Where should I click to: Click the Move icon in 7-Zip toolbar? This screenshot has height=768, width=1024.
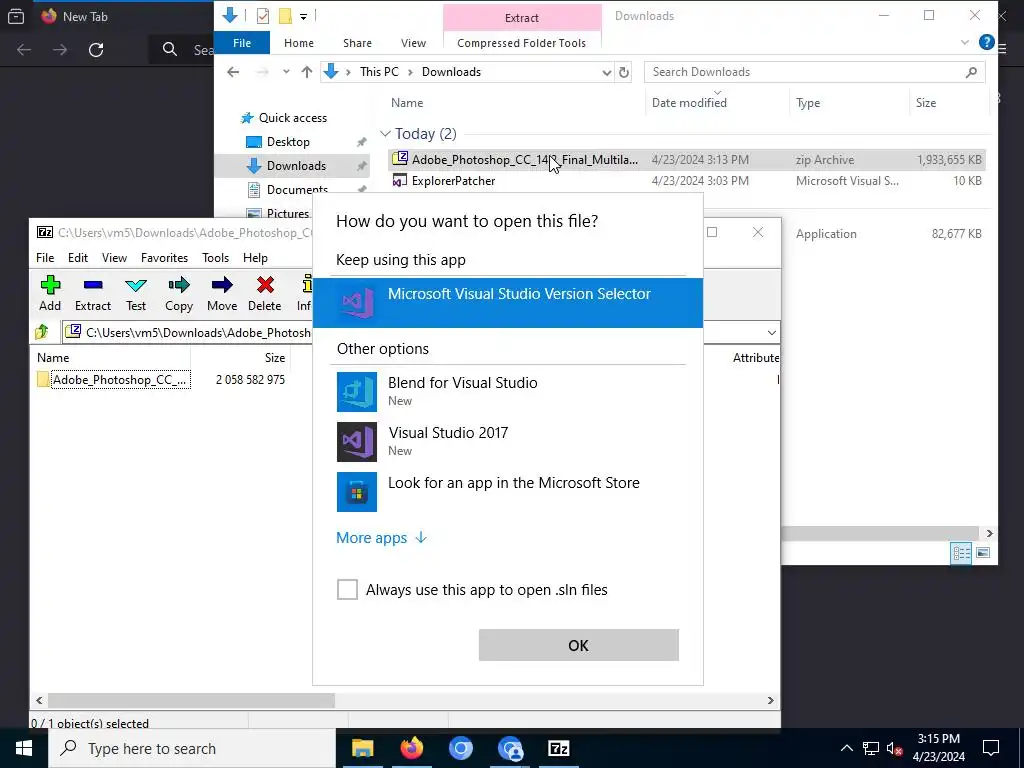click(222, 293)
